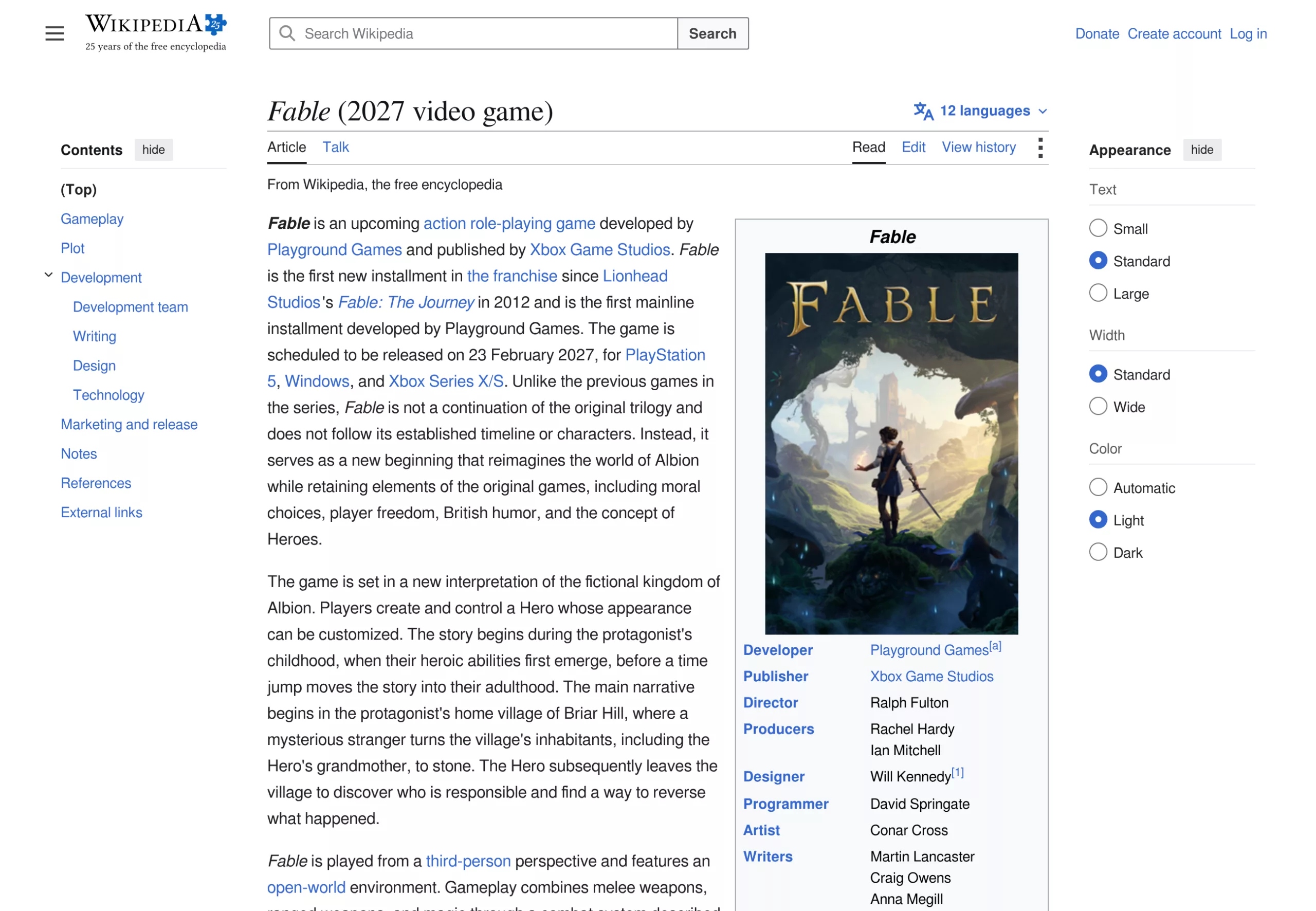1316x911 pixels.
Task: Select the Read tab
Action: tap(869, 147)
